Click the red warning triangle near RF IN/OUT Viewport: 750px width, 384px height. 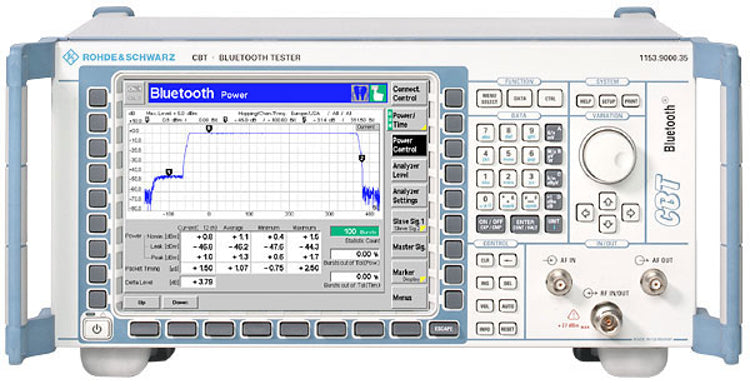point(573,315)
